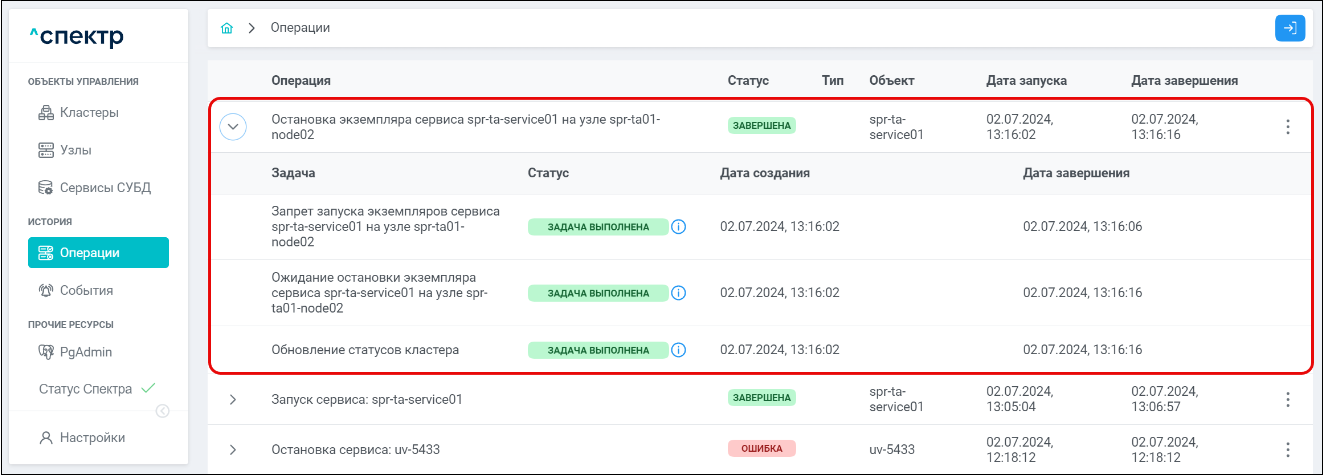Show info for 'Ожидание остановки экземпляра' task

coord(678,294)
